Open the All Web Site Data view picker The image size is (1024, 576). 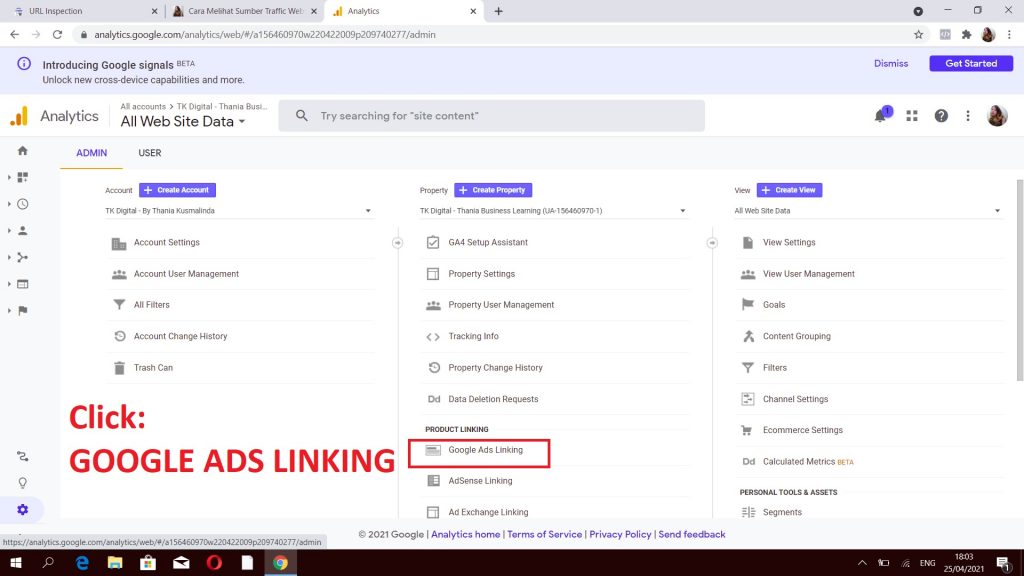point(183,121)
